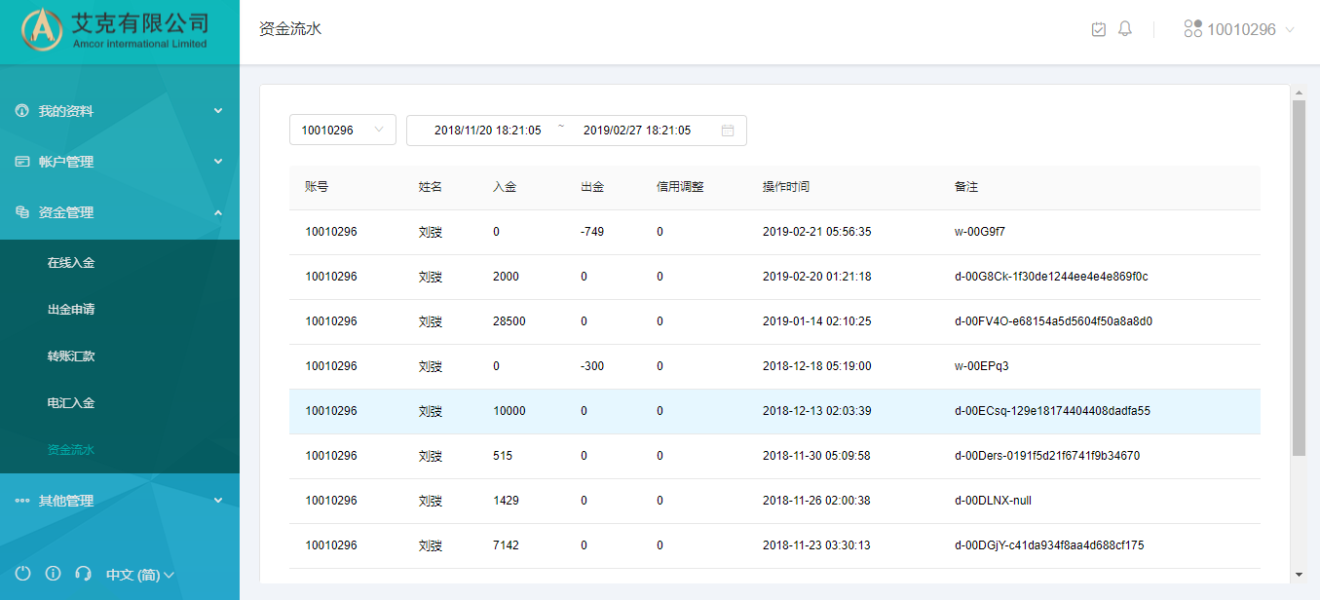Open the calendar checklist icon in header
Image resolution: width=1320 pixels, height=600 pixels.
[1098, 29]
